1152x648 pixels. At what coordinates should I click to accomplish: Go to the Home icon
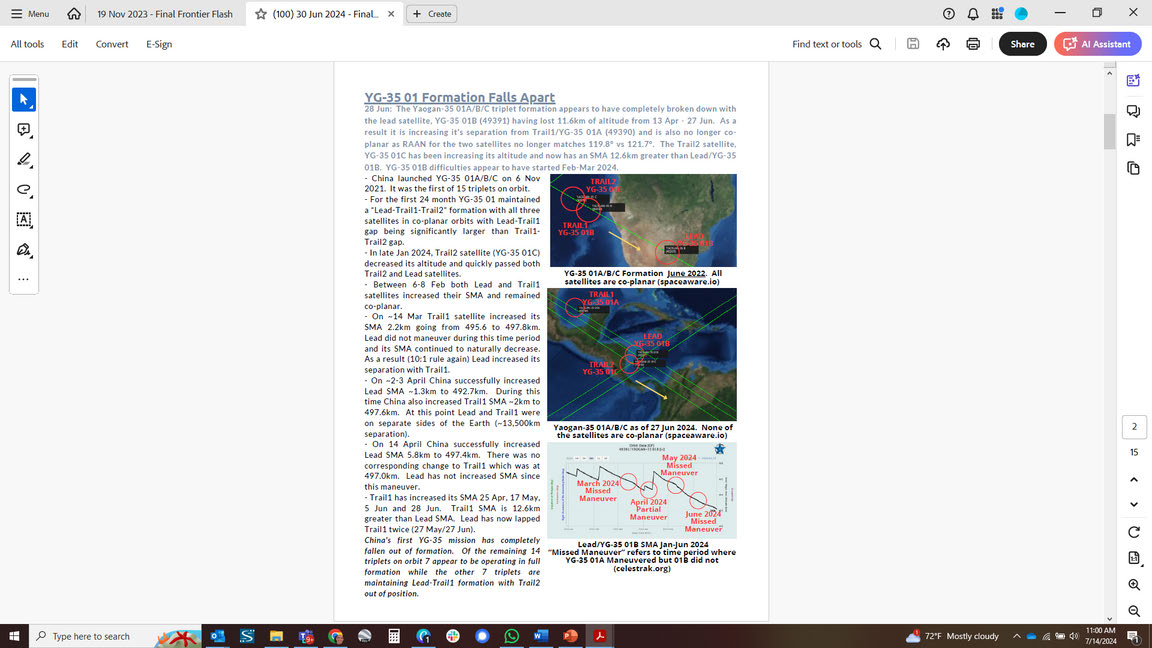point(74,14)
